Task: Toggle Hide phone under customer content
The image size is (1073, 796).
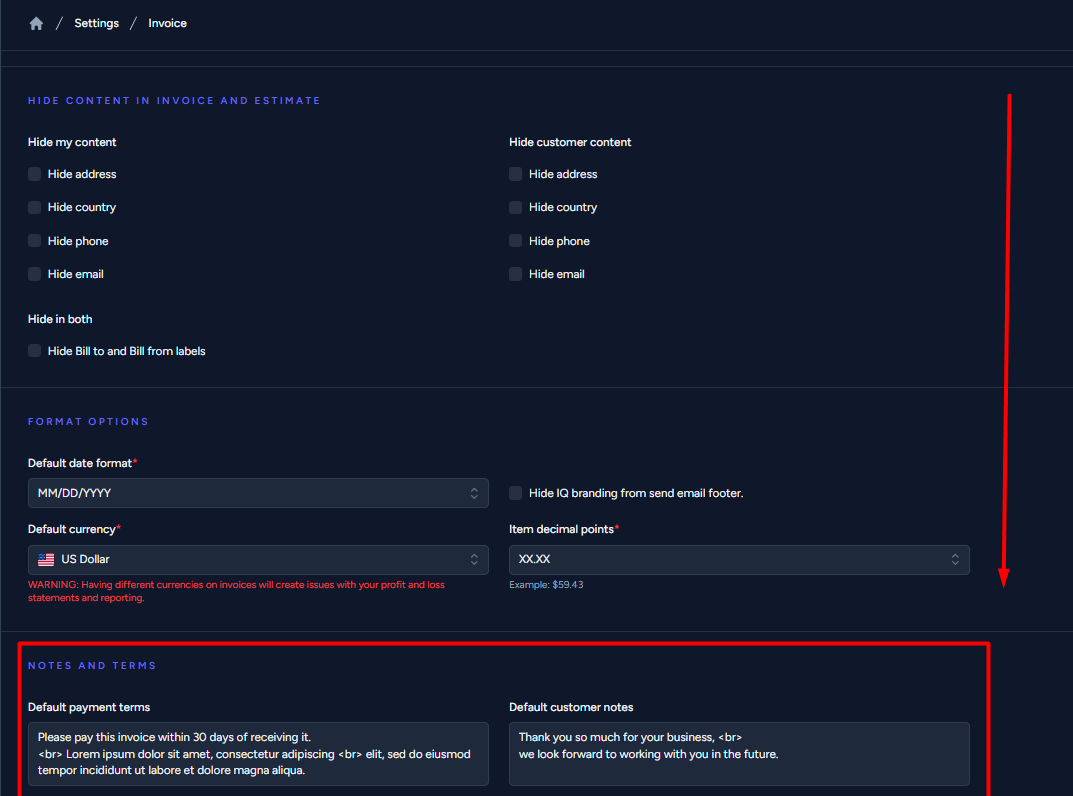Action: point(516,241)
